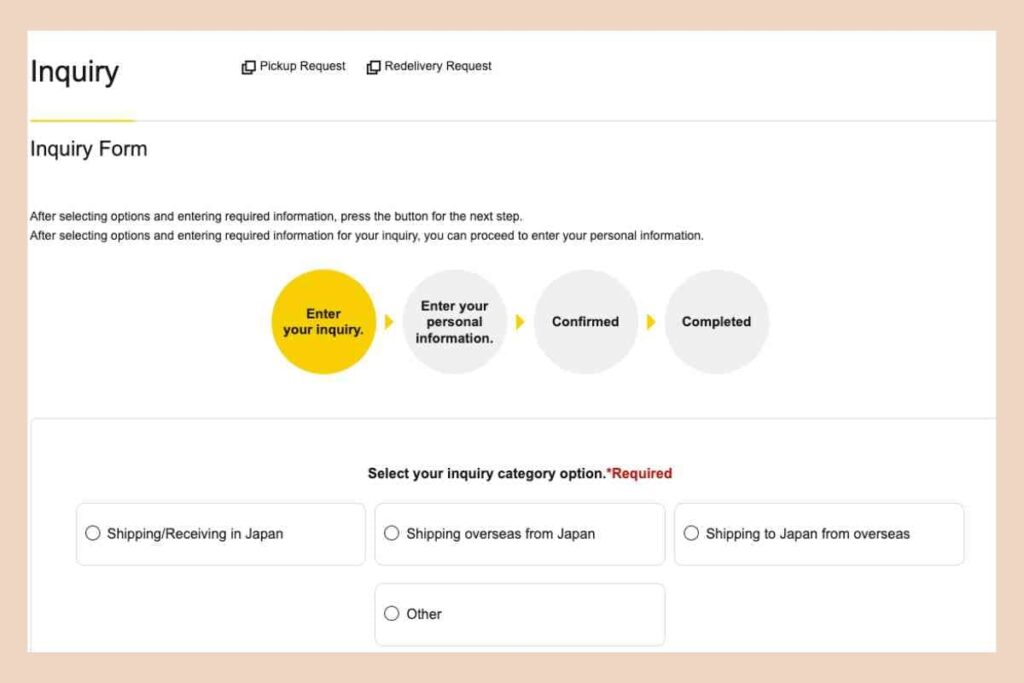The height and width of the screenshot is (683, 1024).
Task: Click the arrow before the Completed step
Action: [x=651, y=322]
